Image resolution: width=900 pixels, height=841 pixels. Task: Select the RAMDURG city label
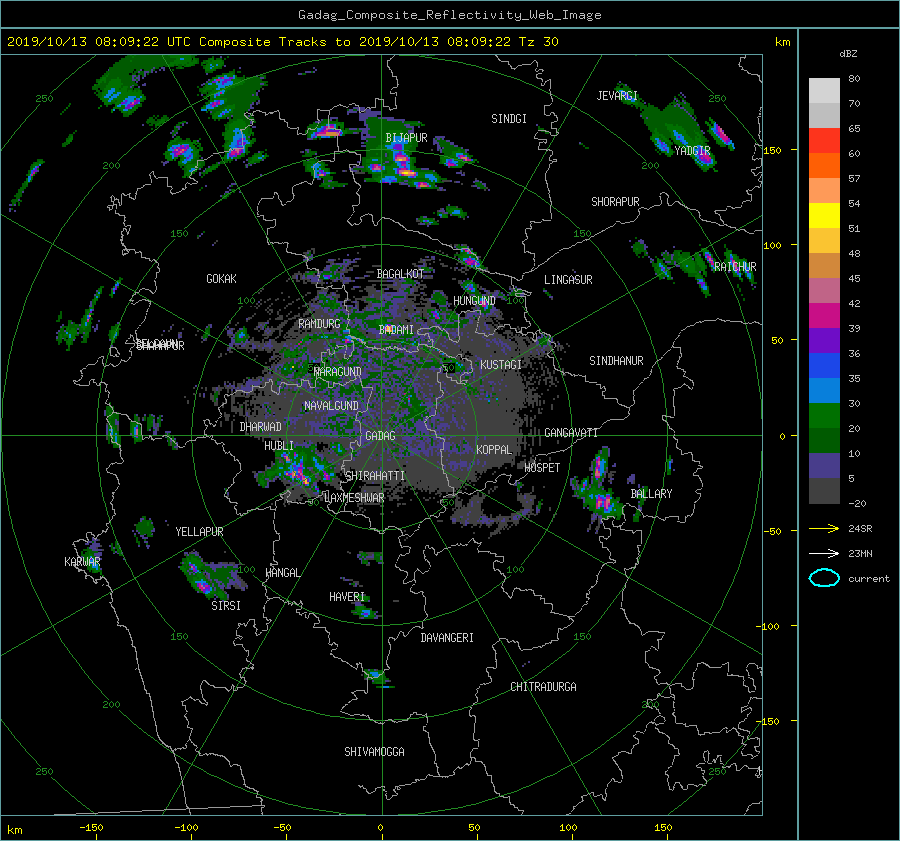click(x=319, y=324)
